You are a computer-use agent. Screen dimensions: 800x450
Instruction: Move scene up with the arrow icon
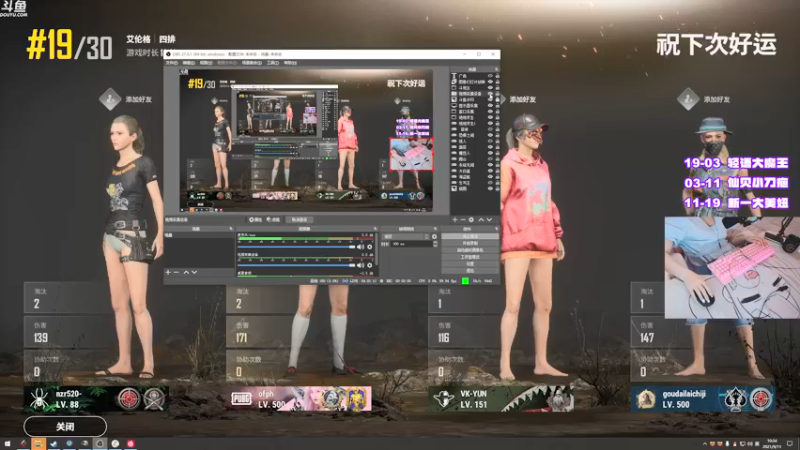[x=186, y=272]
